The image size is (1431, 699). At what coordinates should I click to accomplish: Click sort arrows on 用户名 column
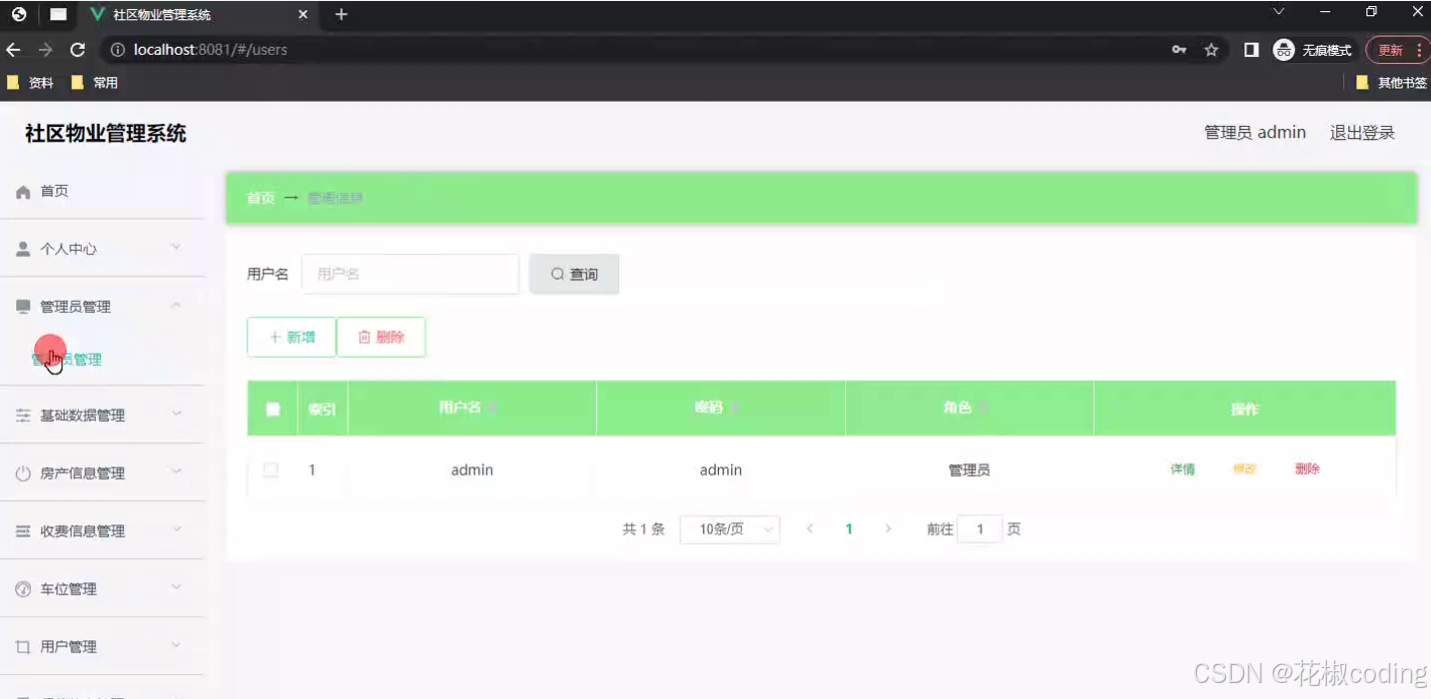tap(492, 408)
